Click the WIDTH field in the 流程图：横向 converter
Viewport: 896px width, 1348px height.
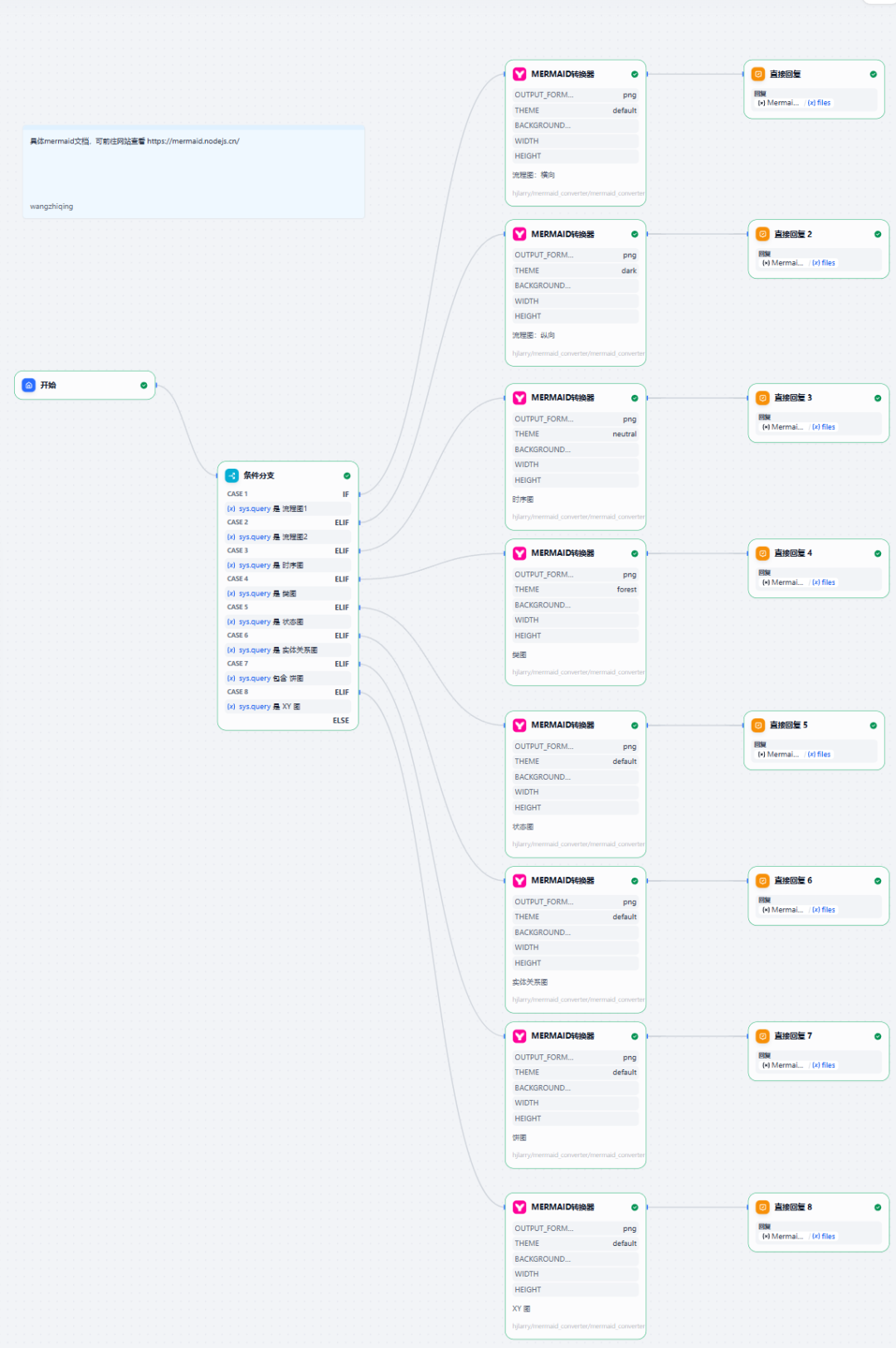coord(575,141)
